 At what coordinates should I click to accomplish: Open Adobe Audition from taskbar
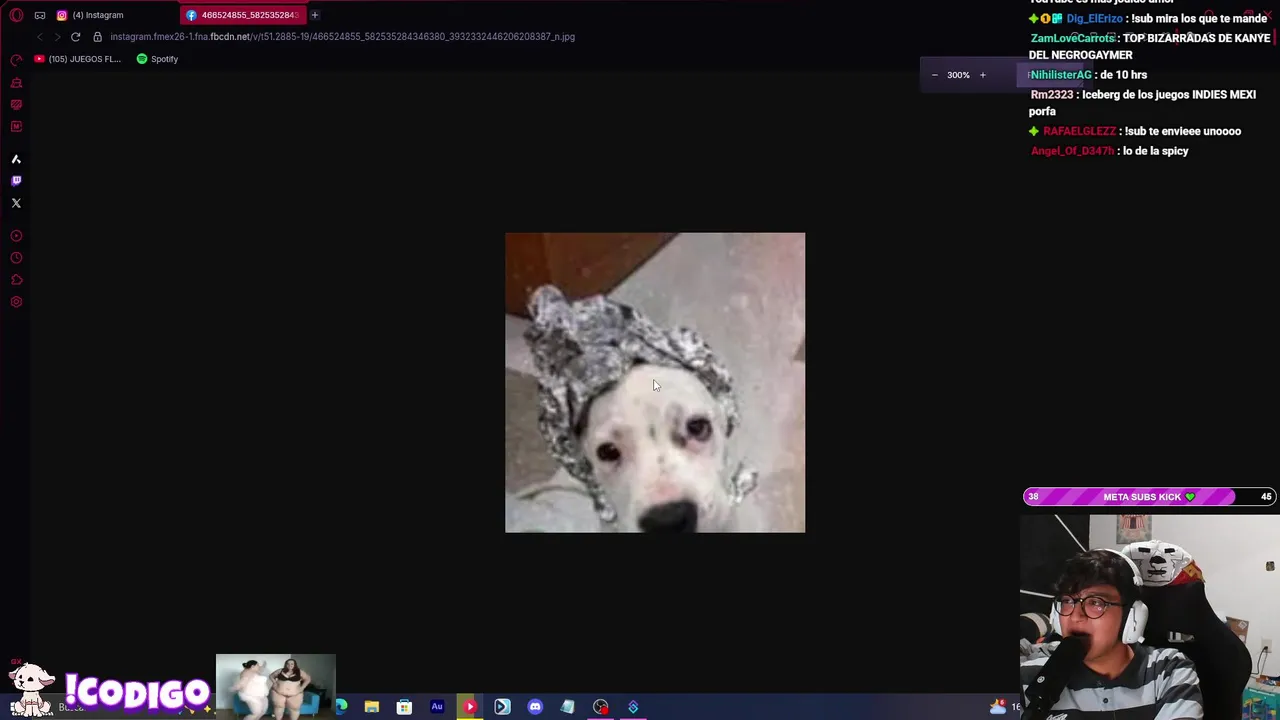point(437,707)
